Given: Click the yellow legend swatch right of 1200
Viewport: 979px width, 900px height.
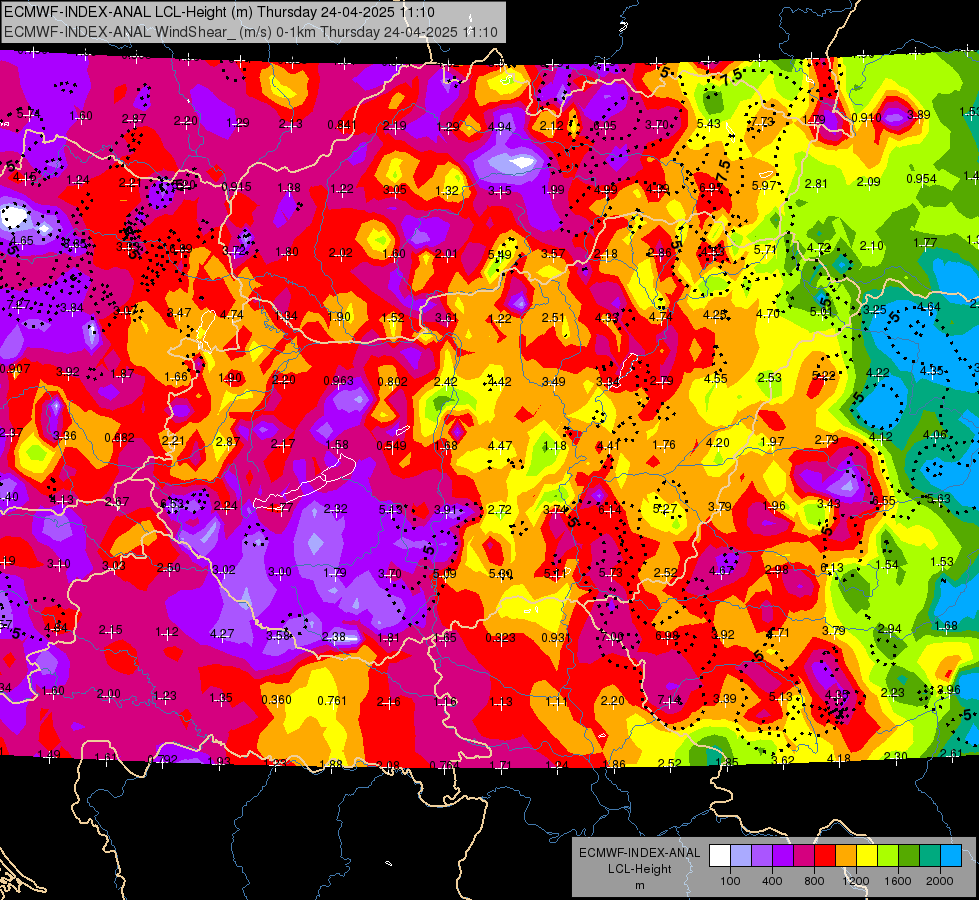Looking at the screenshot, I should click(867, 856).
